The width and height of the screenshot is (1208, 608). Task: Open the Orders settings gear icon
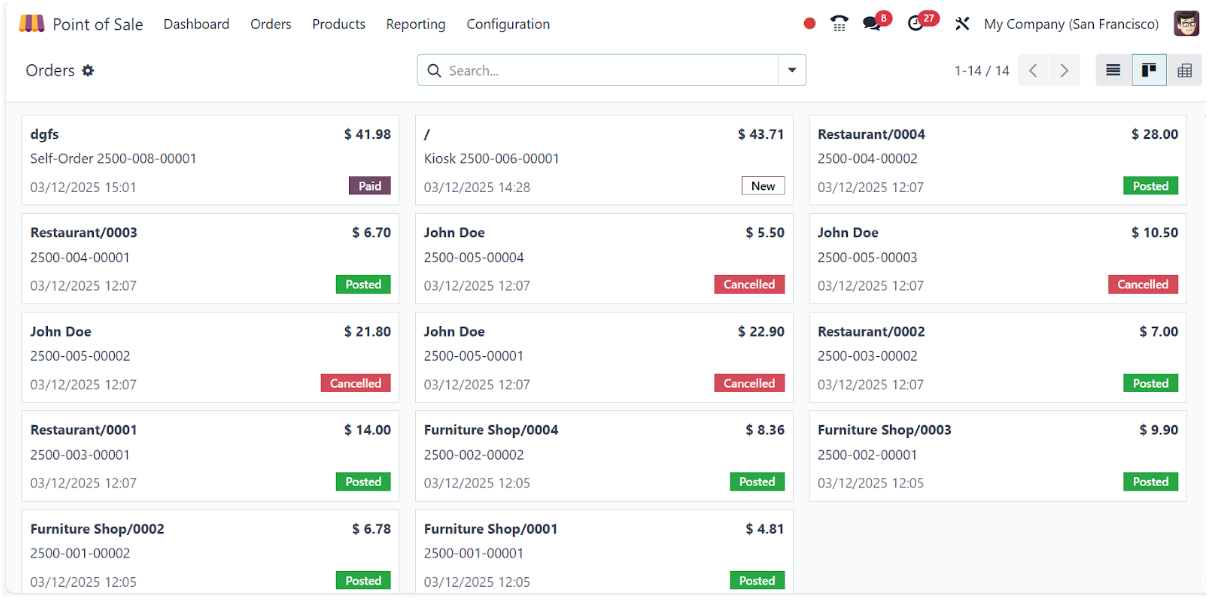tap(88, 71)
